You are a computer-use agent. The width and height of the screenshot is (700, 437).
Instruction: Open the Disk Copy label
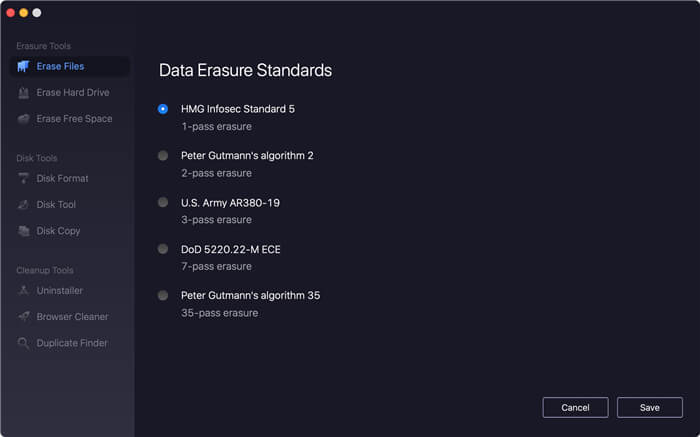tap(58, 231)
